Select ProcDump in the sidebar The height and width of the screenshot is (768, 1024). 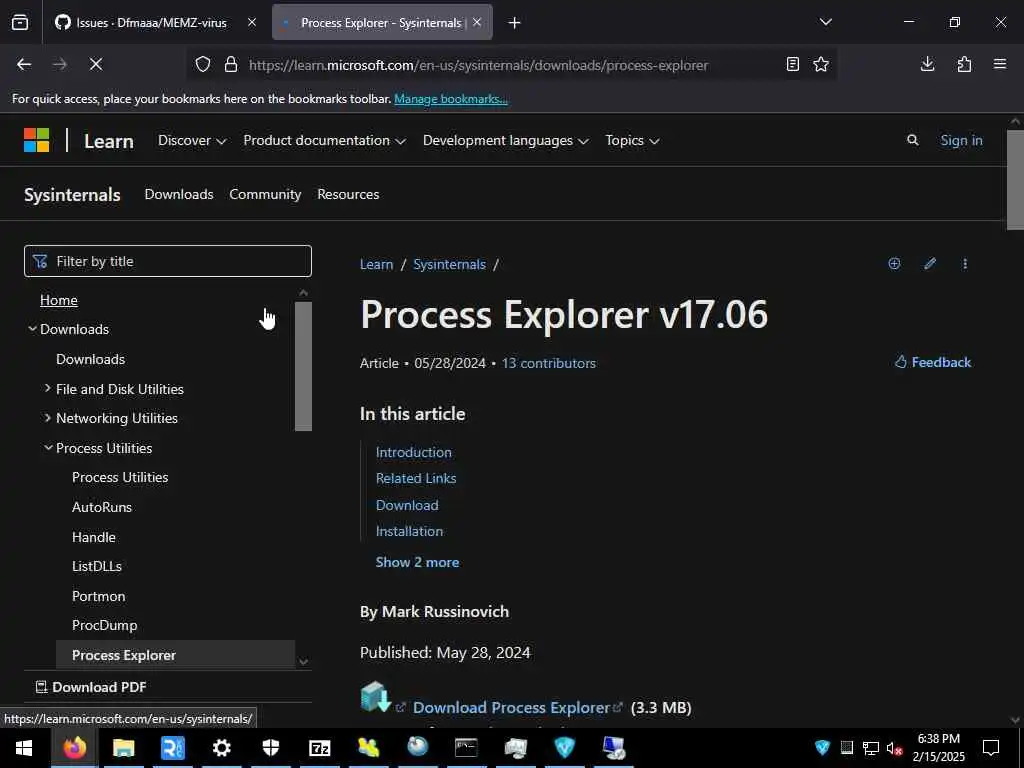[x=104, y=626]
